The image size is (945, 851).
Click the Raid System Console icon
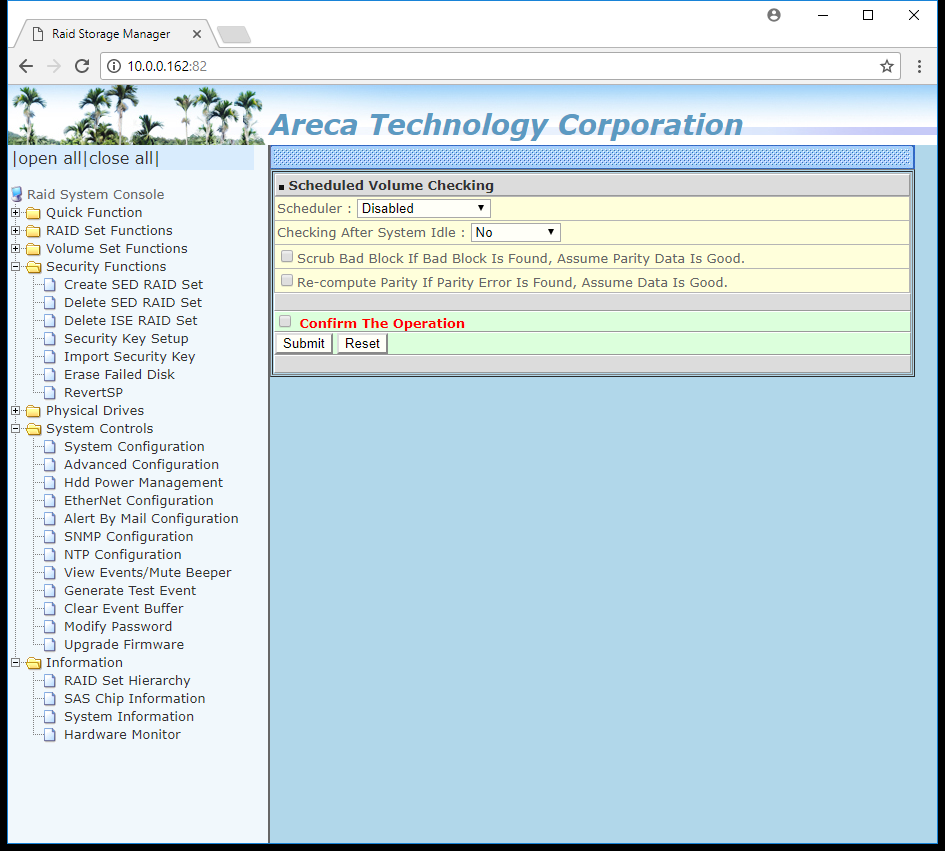[17, 194]
